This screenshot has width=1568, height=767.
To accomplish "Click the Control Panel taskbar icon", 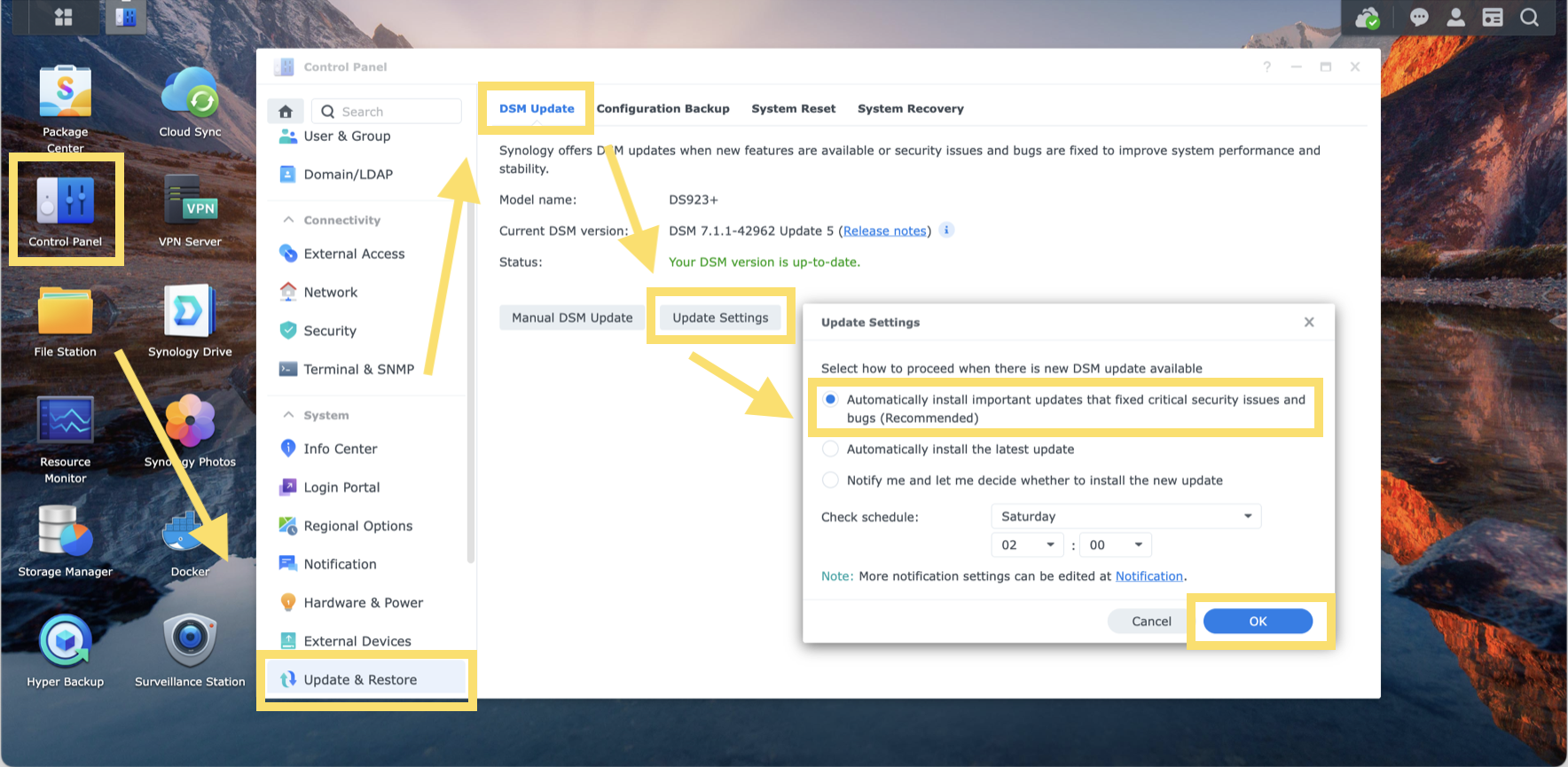I will click(x=126, y=17).
